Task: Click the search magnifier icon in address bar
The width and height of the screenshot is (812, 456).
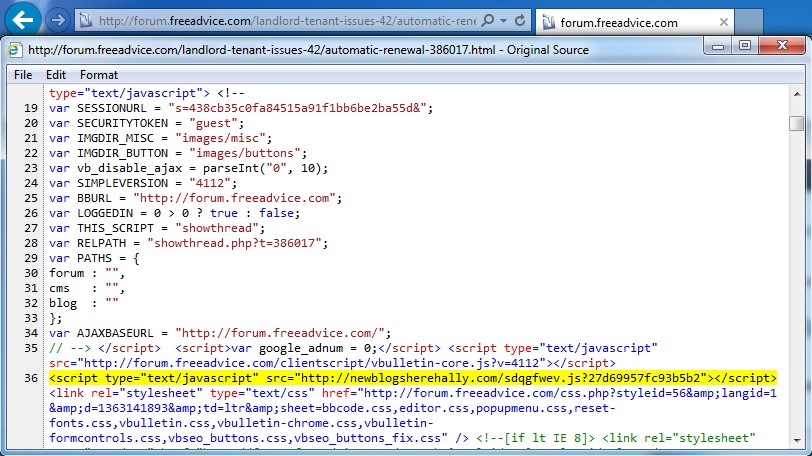Action: pos(487,20)
